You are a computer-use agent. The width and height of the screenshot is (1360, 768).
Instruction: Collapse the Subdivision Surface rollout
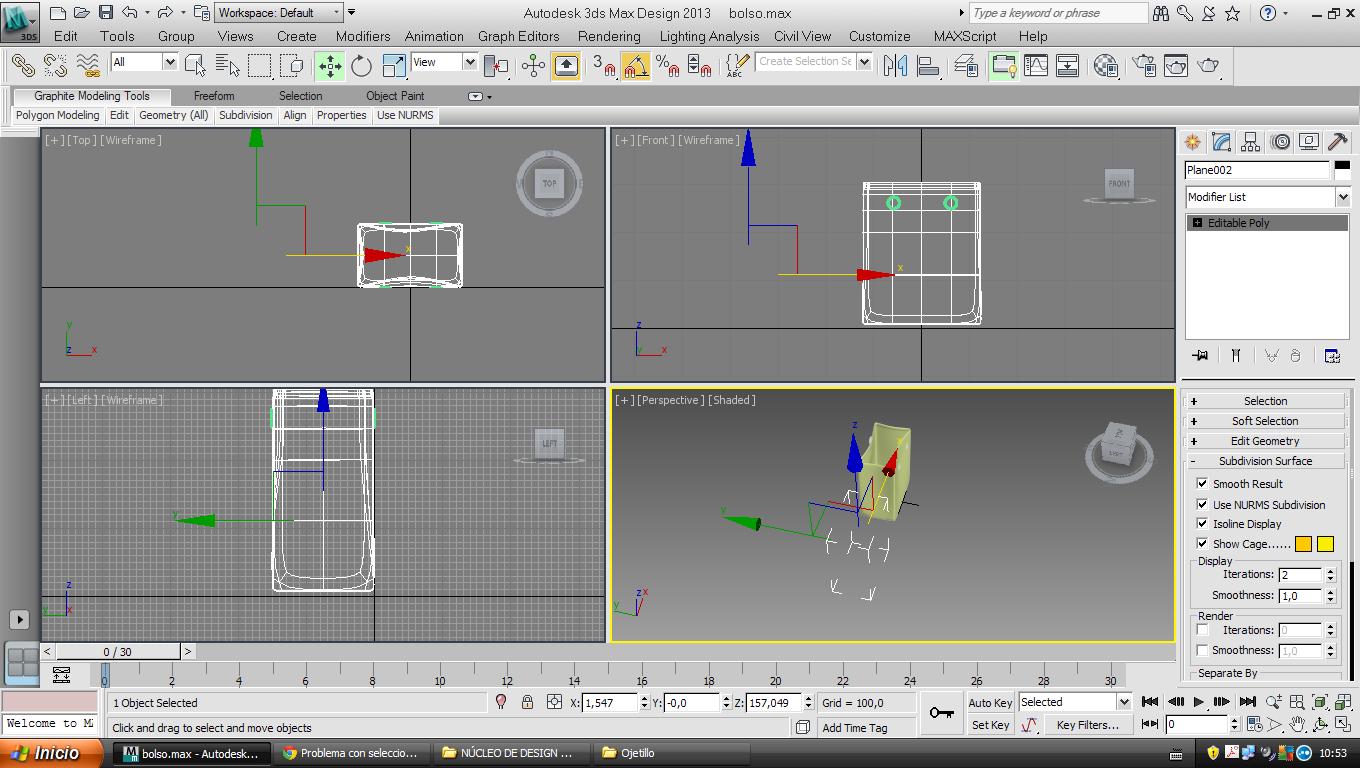pyautogui.click(x=1265, y=461)
